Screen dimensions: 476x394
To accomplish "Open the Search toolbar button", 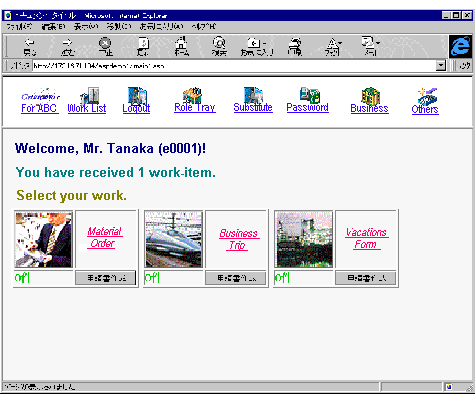I will [x=219, y=47].
